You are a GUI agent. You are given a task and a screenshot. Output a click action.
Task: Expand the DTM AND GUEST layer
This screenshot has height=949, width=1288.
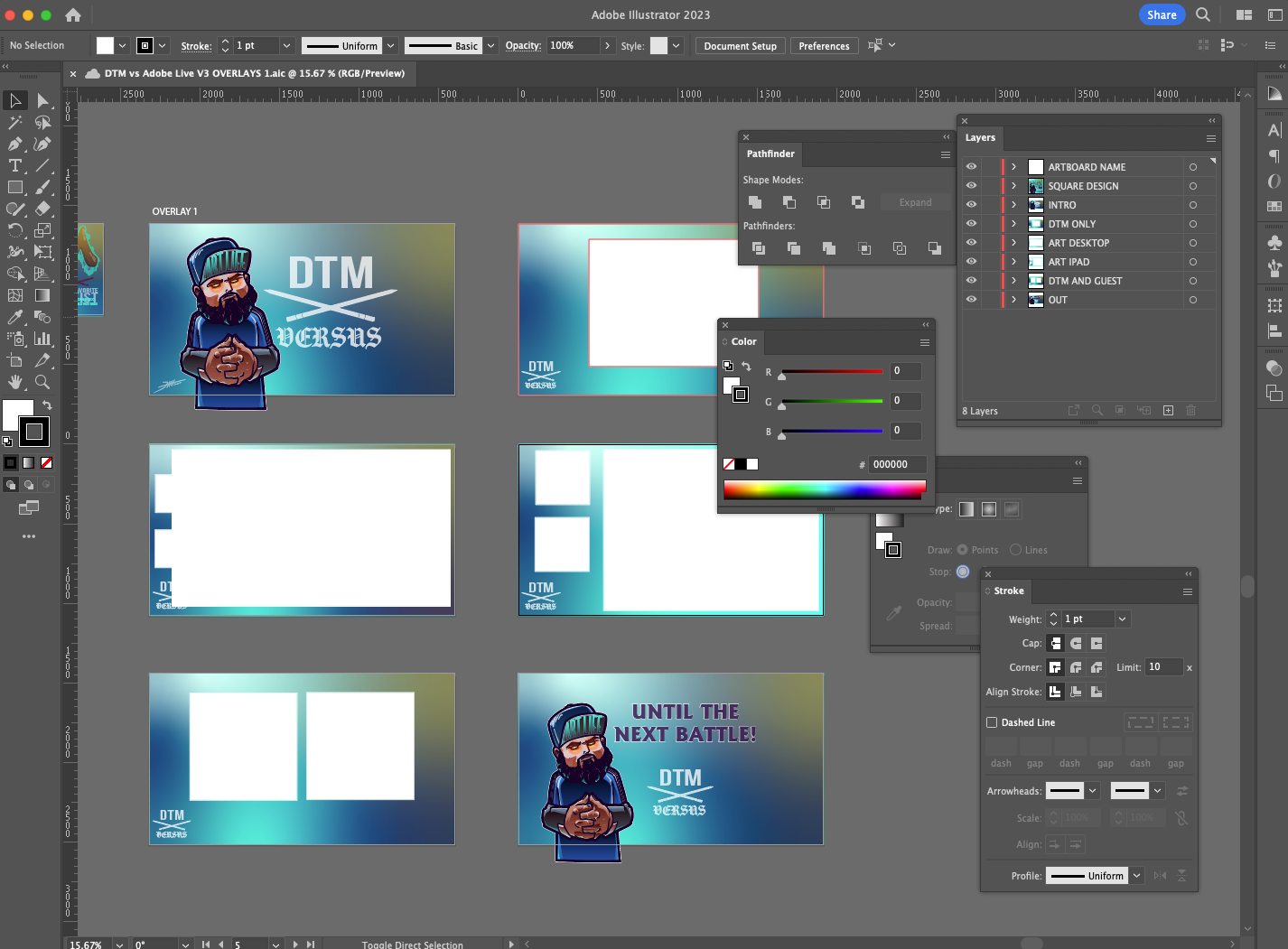pos(1013,281)
